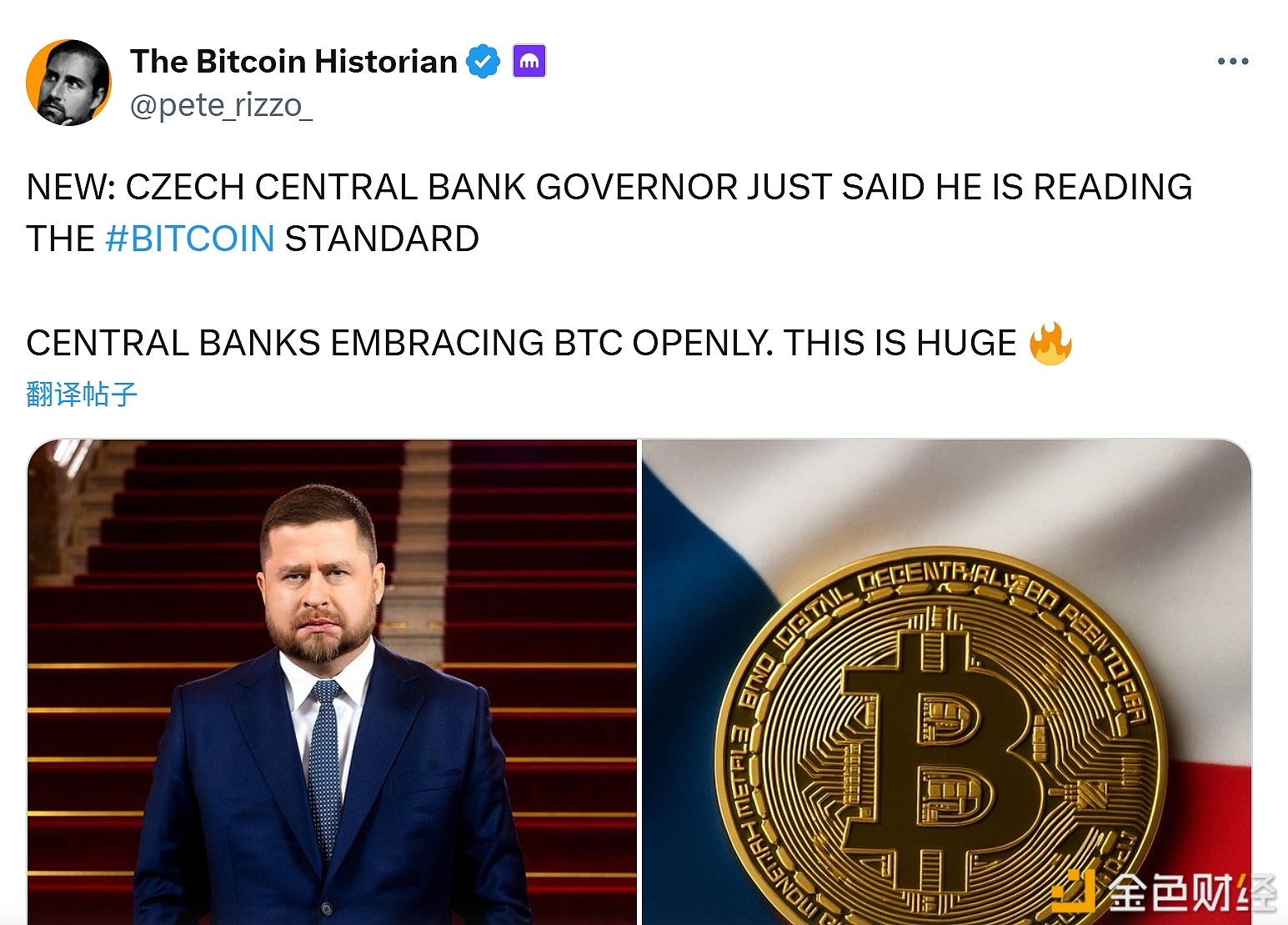Viewport: 1288px width, 925px height.
Task: Click the man's blue dotted tie
Action: click(325, 767)
